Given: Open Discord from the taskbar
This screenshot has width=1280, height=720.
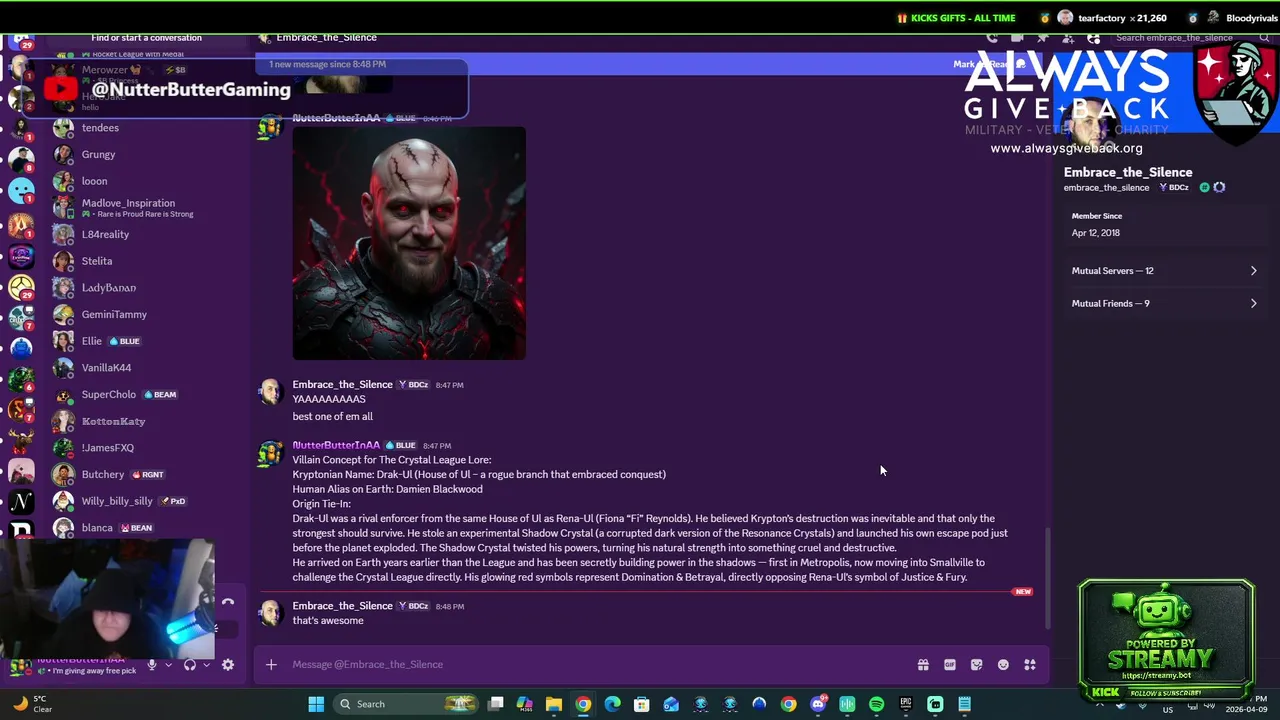Looking at the screenshot, I should (x=818, y=704).
